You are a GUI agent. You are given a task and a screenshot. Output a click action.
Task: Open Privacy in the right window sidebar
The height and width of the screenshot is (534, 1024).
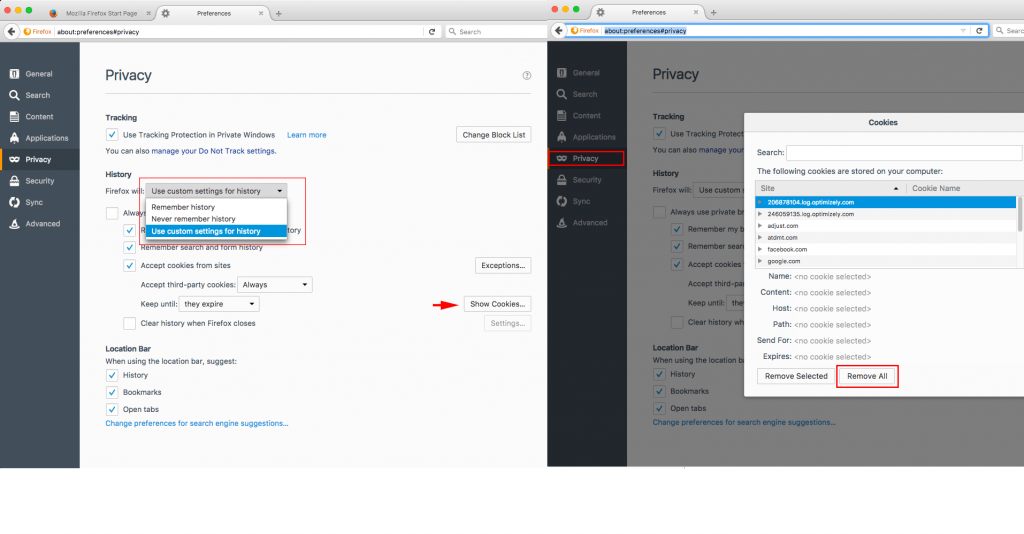586,158
